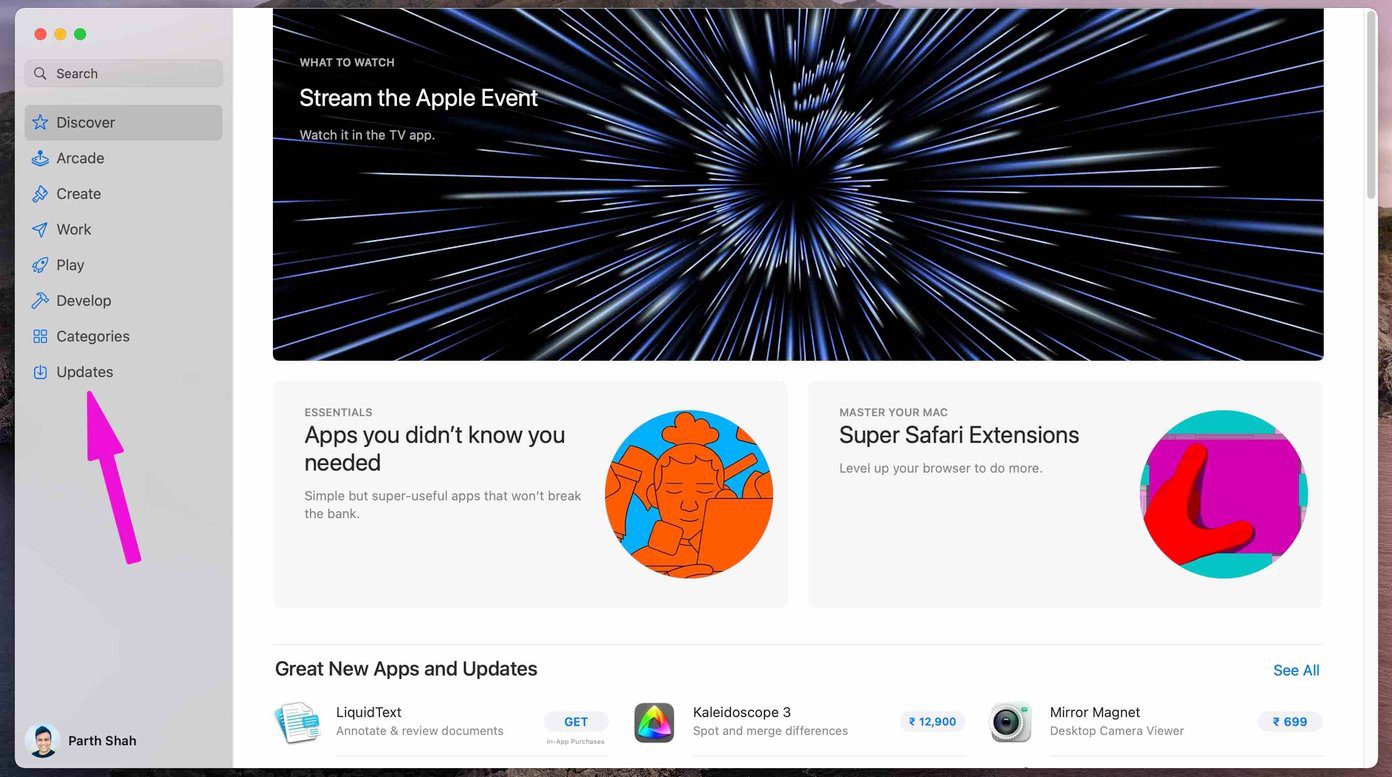1392x777 pixels.
Task: Open Play via the rocket icon
Action: pyautogui.click(x=40, y=265)
